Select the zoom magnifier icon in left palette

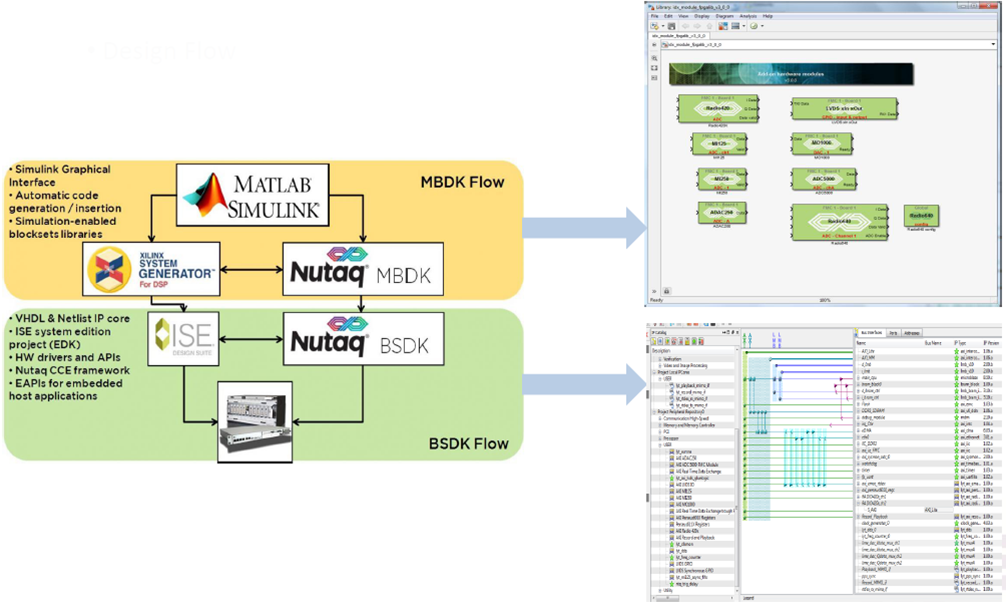click(x=654, y=58)
